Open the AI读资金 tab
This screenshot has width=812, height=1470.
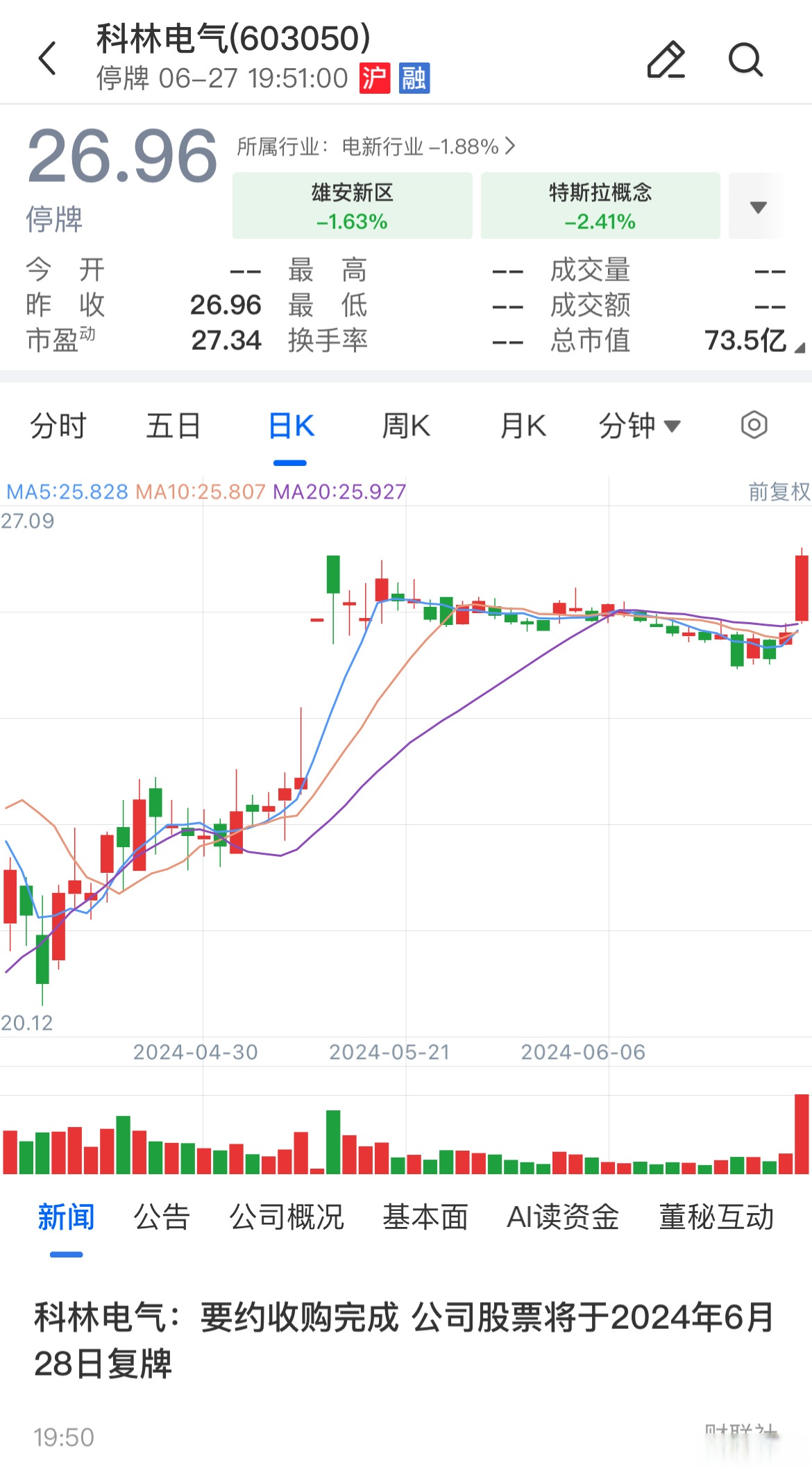tap(563, 1217)
